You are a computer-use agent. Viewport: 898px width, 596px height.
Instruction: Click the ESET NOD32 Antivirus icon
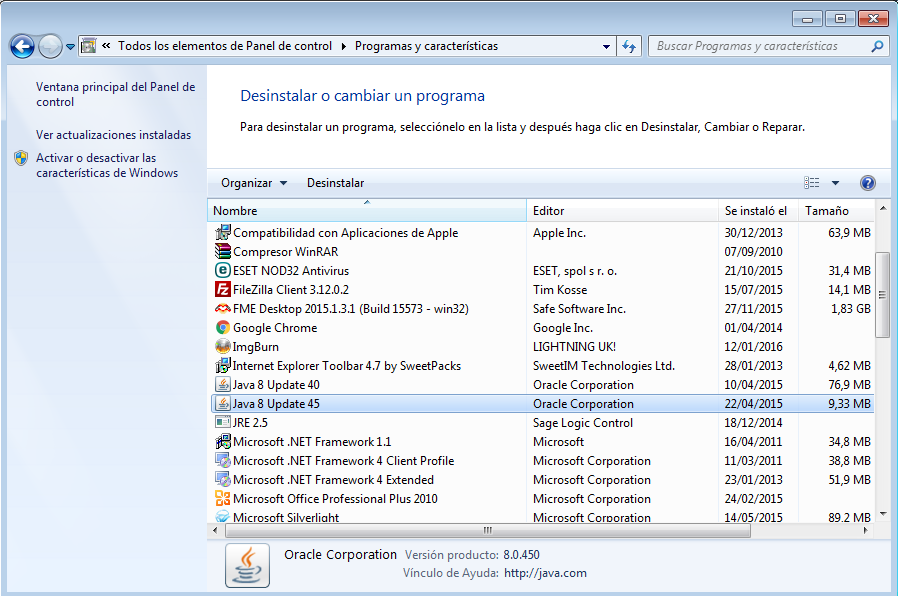click(x=223, y=271)
